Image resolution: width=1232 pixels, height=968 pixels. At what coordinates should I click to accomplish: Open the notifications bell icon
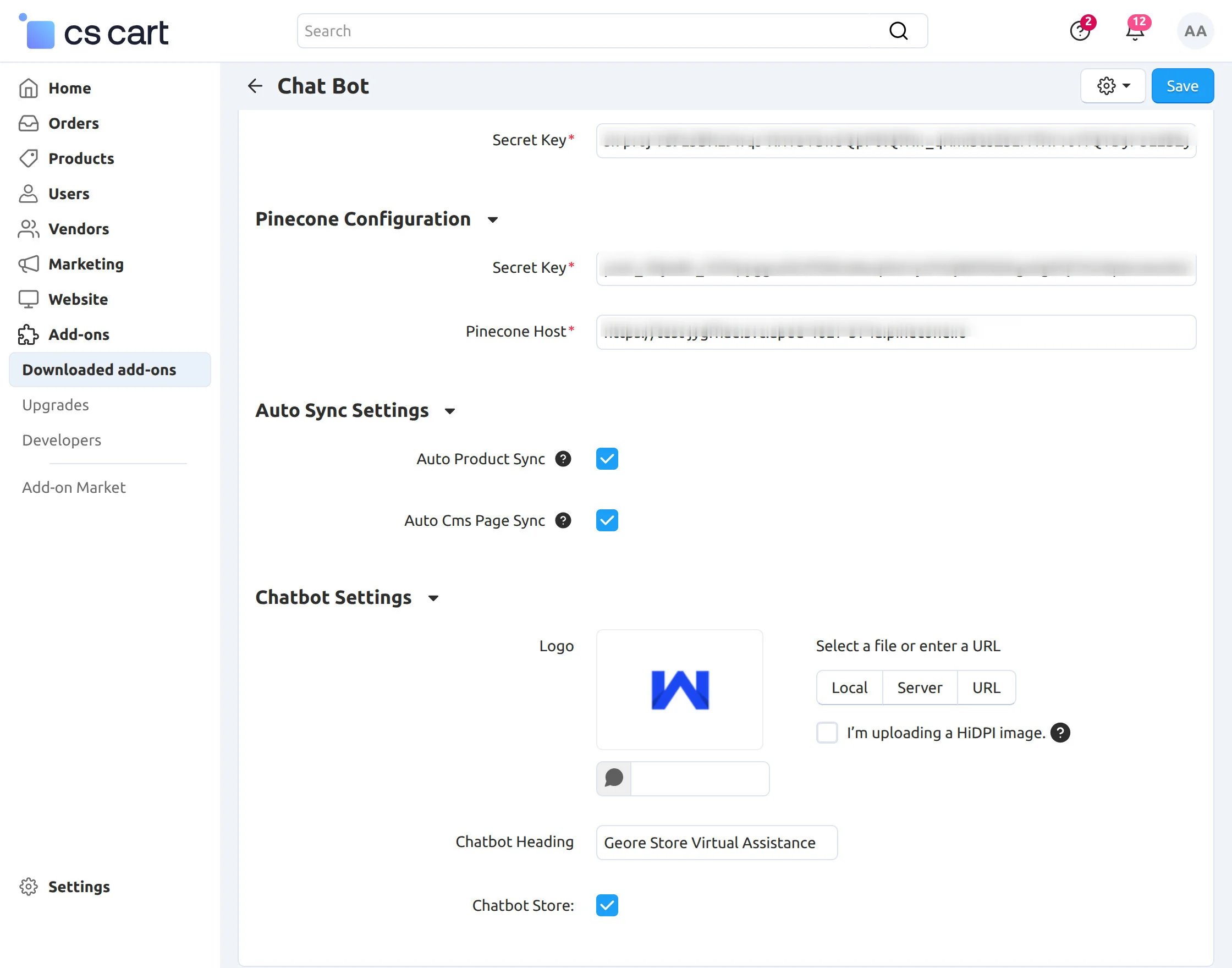tap(1135, 31)
